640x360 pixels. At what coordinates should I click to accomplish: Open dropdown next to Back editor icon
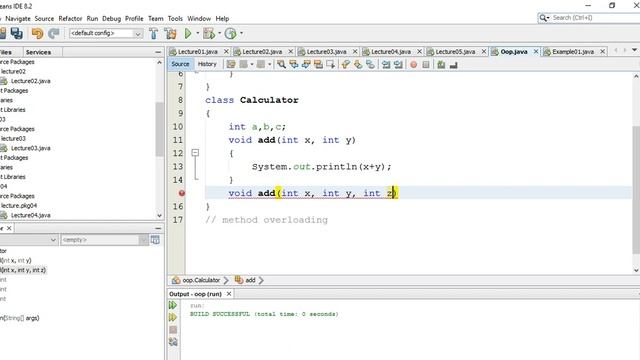pyautogui.click(x=252, y=64)
